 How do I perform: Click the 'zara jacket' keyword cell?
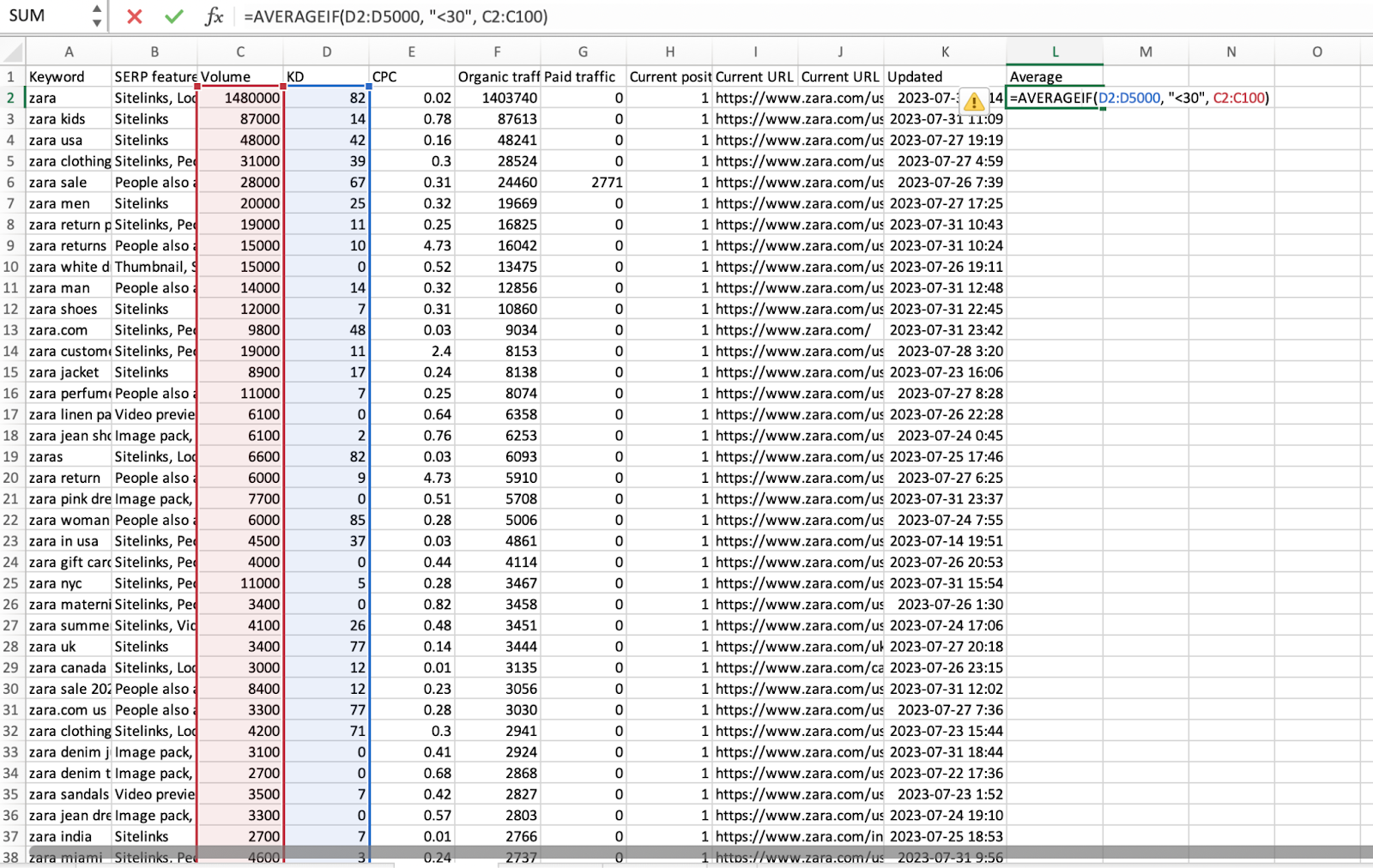pos(69,372)
